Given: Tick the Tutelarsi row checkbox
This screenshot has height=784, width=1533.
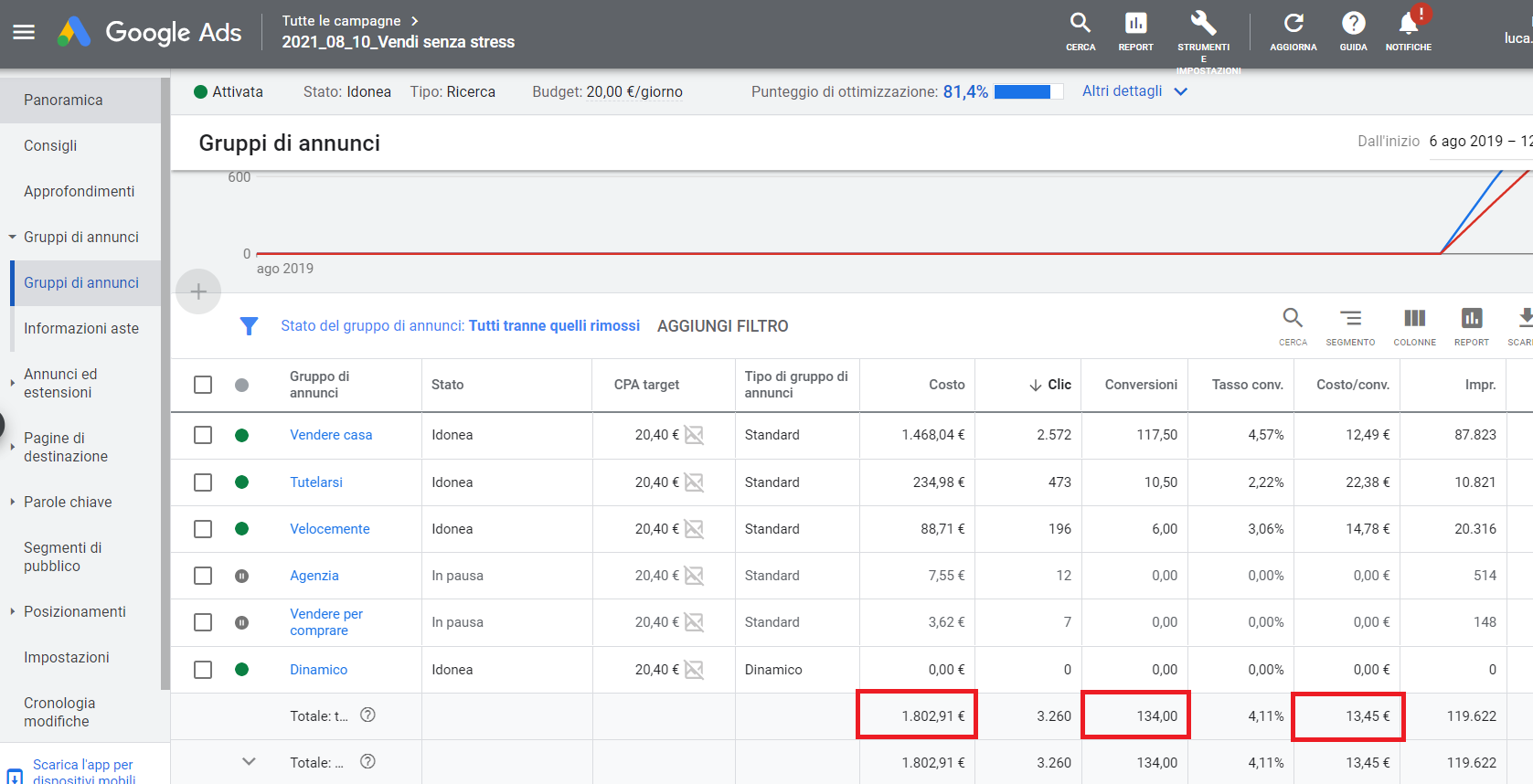Looking at the screenshot, I should click(x=203, y=482).
